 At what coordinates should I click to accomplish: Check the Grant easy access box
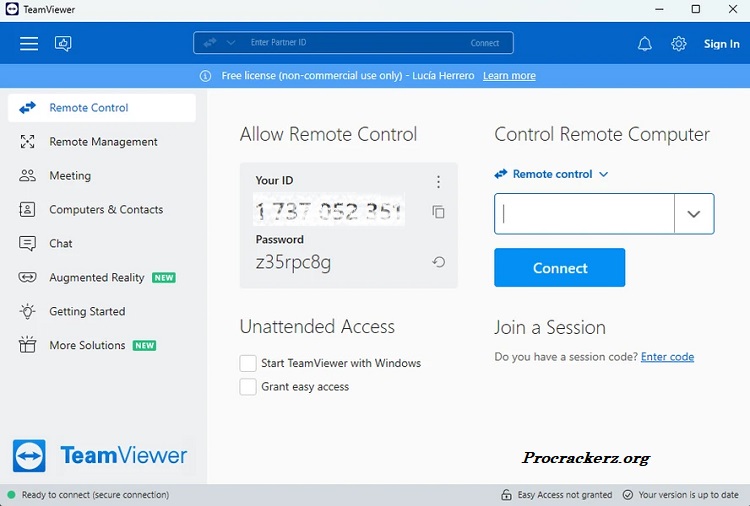[248, 387]
